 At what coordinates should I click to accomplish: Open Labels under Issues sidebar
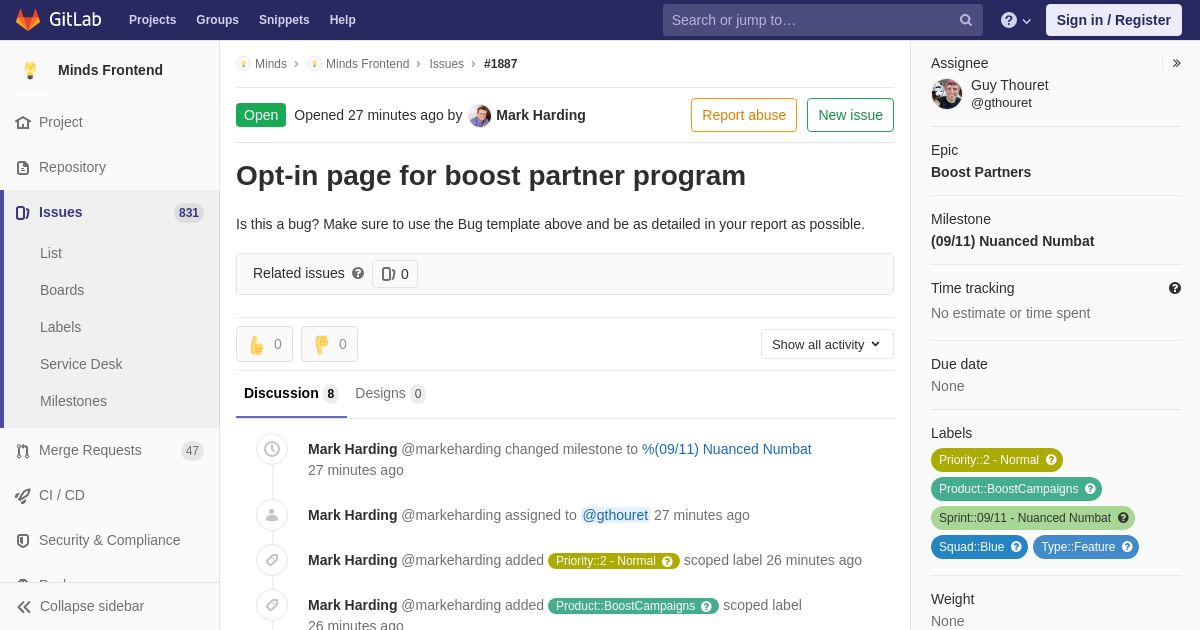click(61, 327)
